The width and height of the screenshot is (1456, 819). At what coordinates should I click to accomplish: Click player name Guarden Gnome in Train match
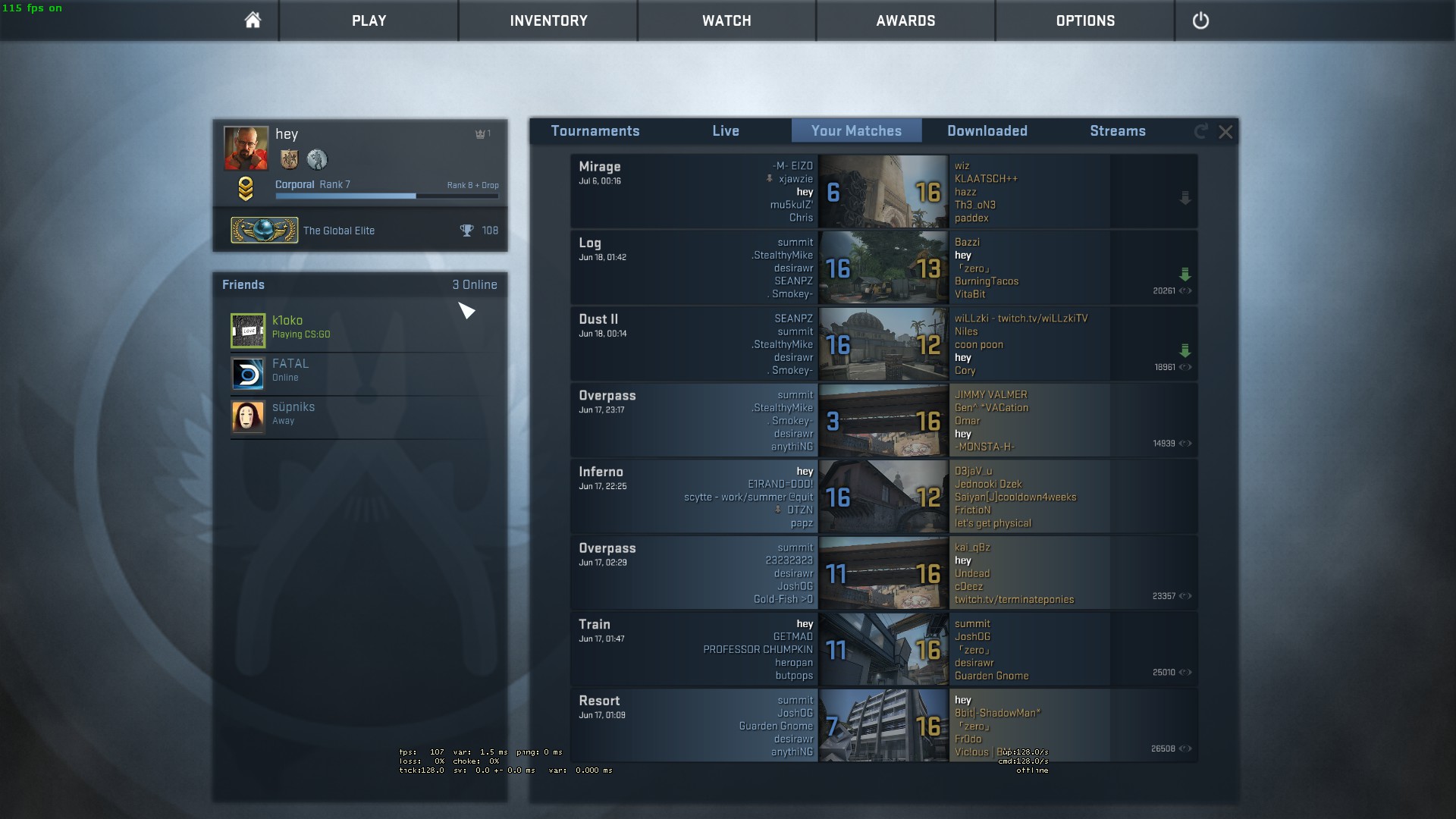coord(991,676)
